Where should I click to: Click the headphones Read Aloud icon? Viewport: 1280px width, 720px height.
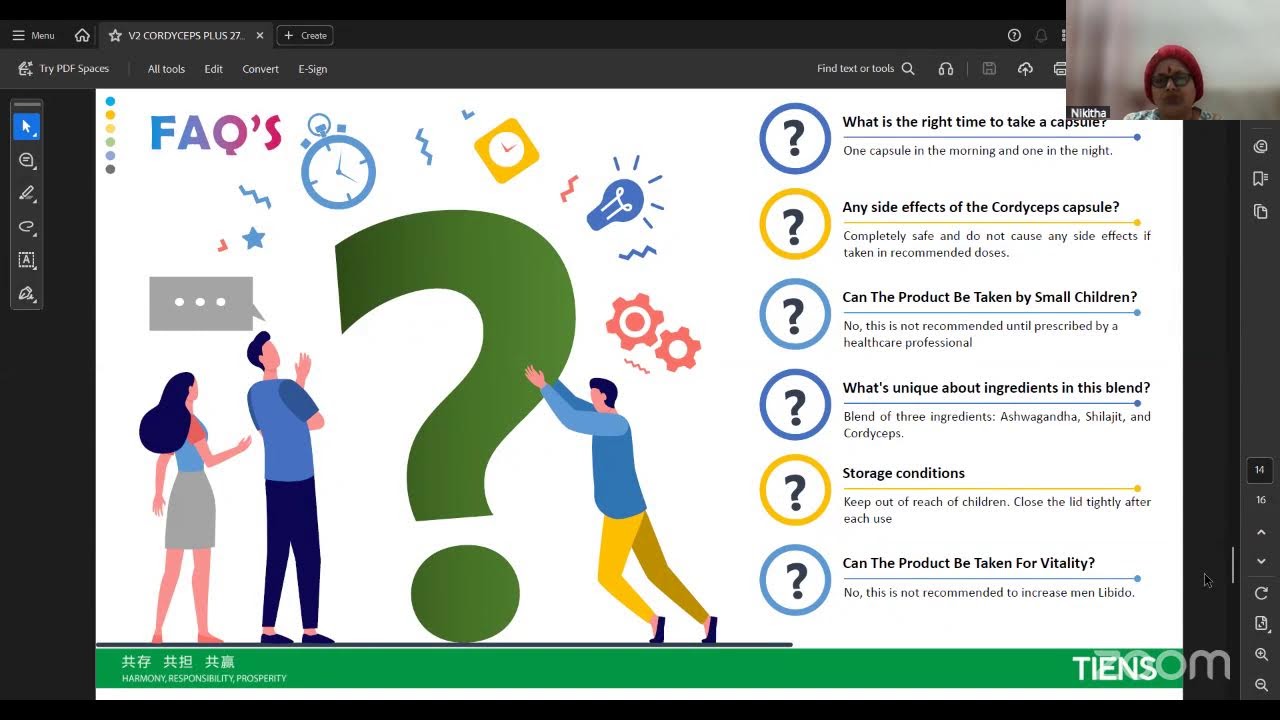[x=946, y=69]
